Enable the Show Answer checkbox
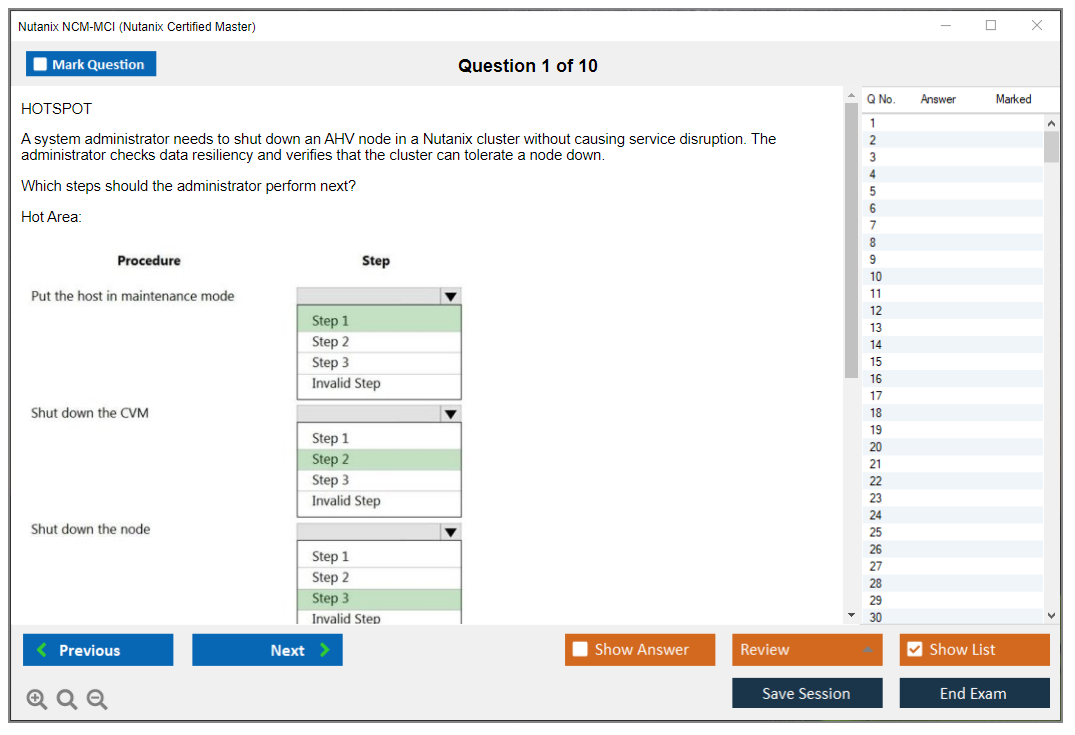This screenshot has width=1075, height=735. coord(581,650)
